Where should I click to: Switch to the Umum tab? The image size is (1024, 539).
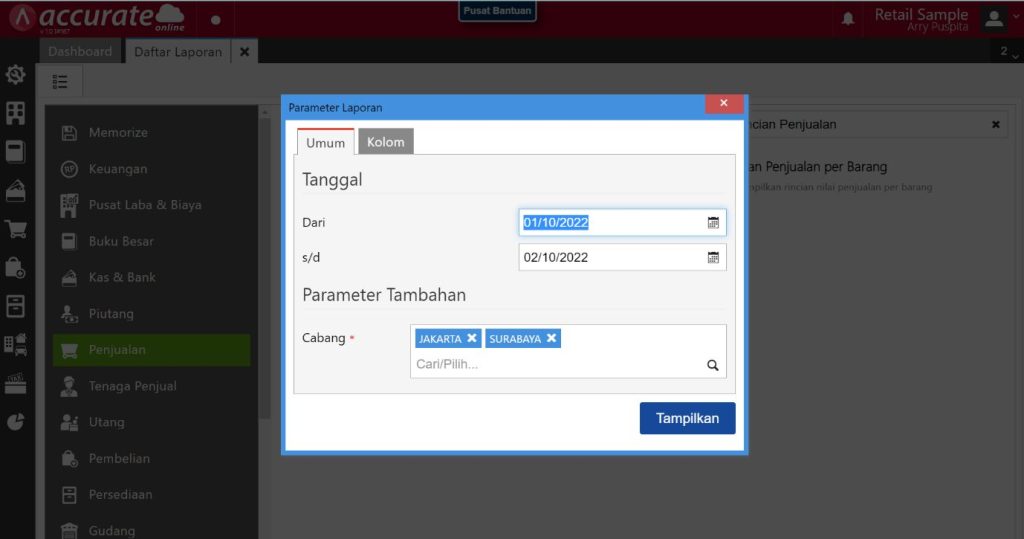pos(325,142)
